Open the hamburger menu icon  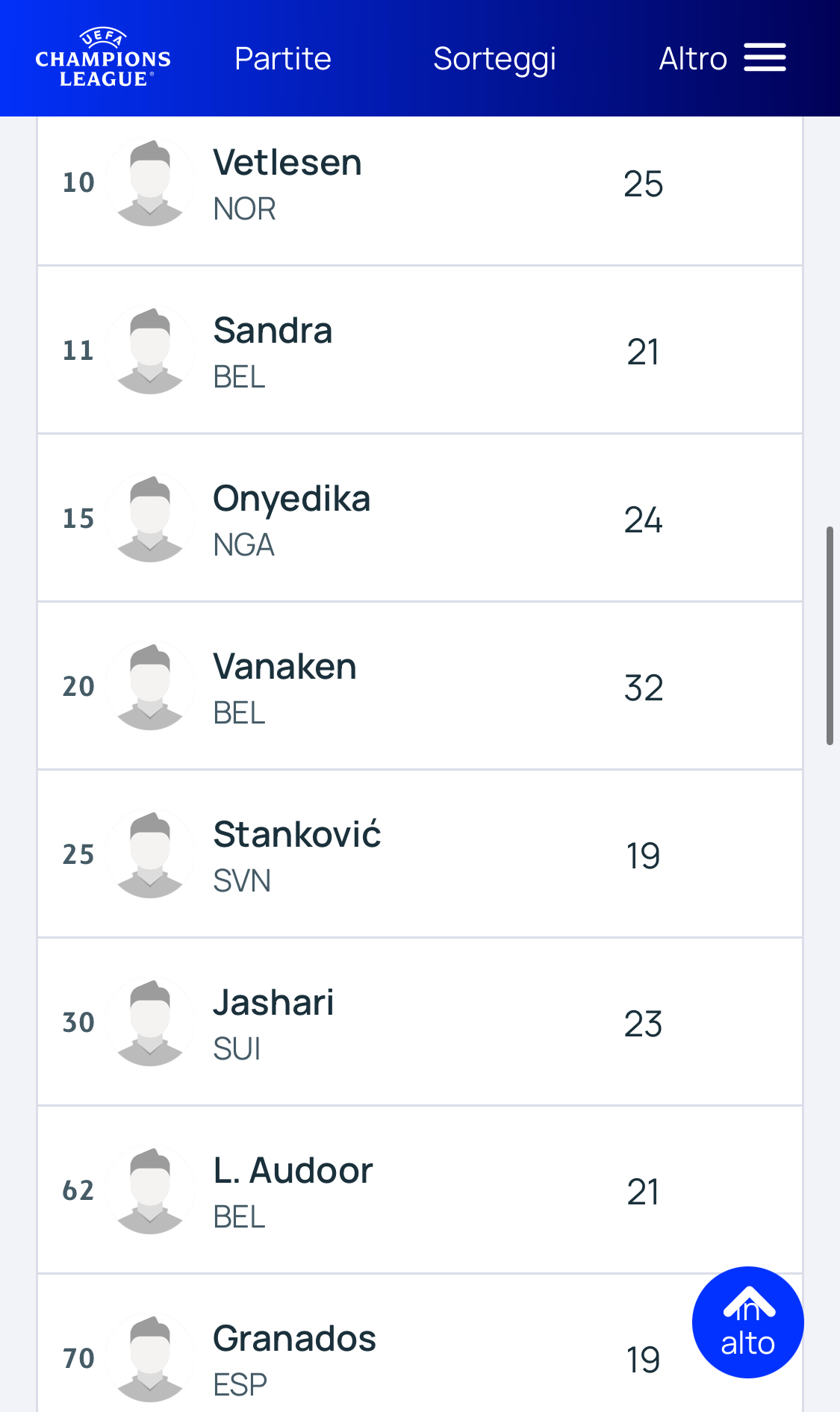click(x=765, y=57)
